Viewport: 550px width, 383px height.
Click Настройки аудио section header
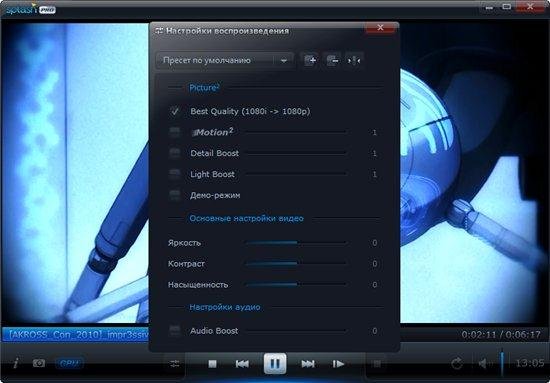(x=224, y=307)
